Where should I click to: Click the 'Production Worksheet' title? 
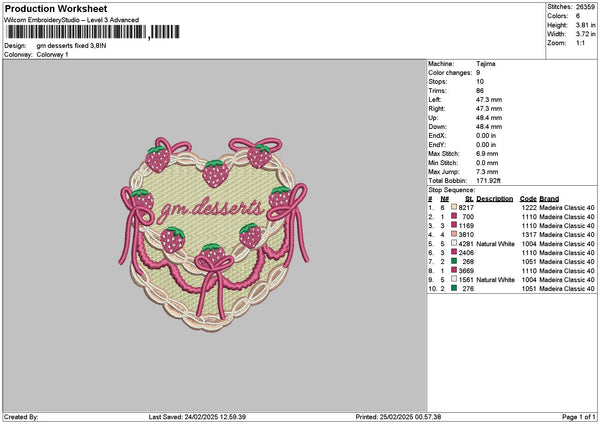click(x=56, y=9)
